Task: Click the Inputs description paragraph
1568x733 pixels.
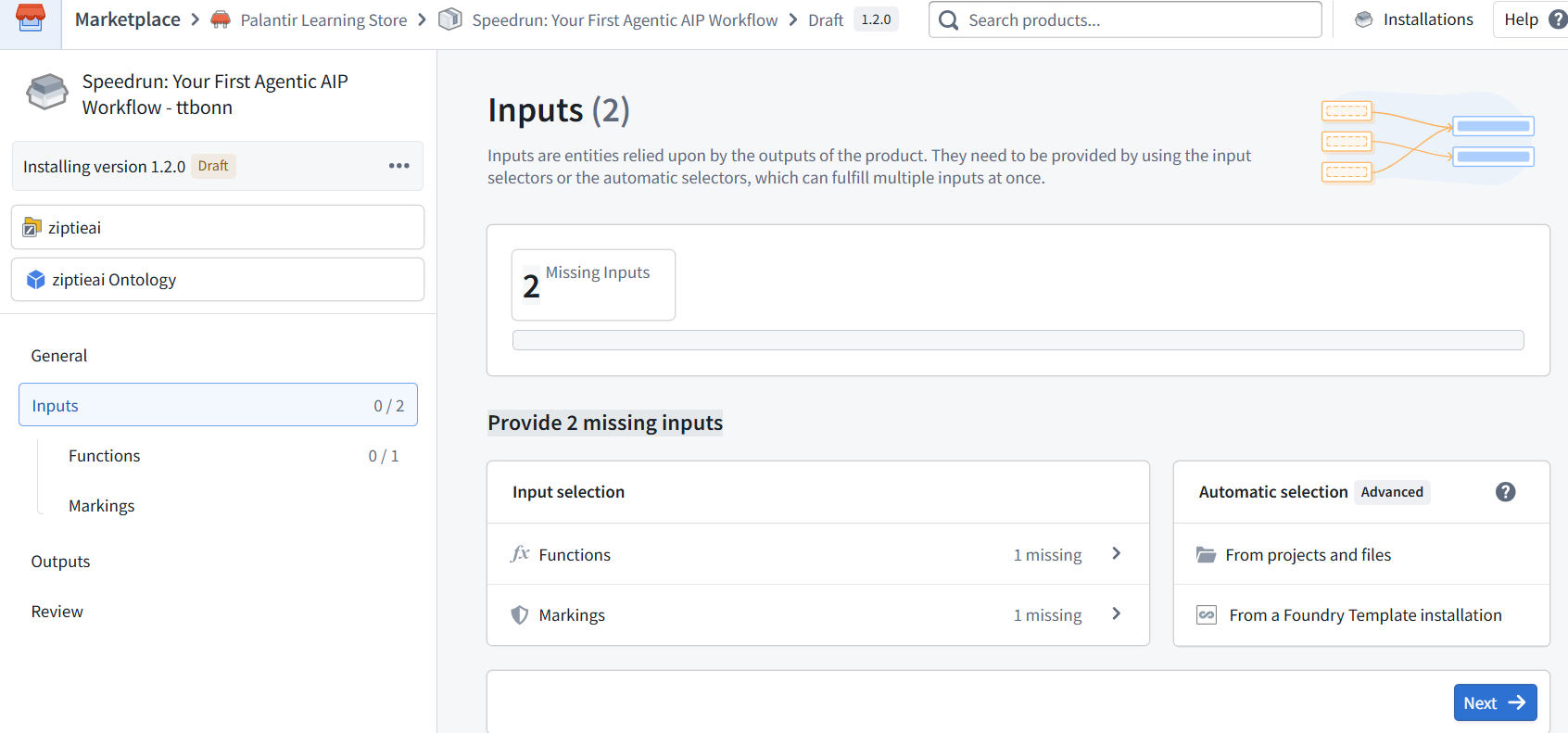Action: click(x=869, y=167)
